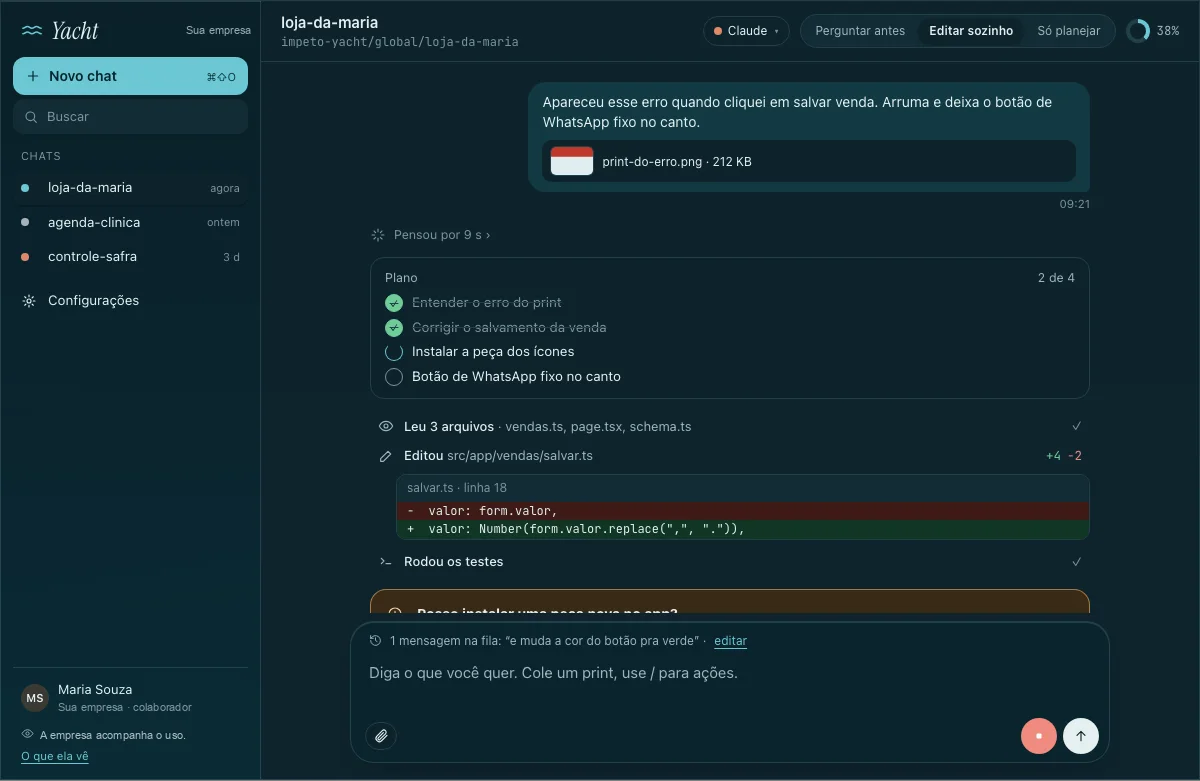1200x781 pixels.
Task: Select Perguntar antes mode
Action: tap(860, 31)
